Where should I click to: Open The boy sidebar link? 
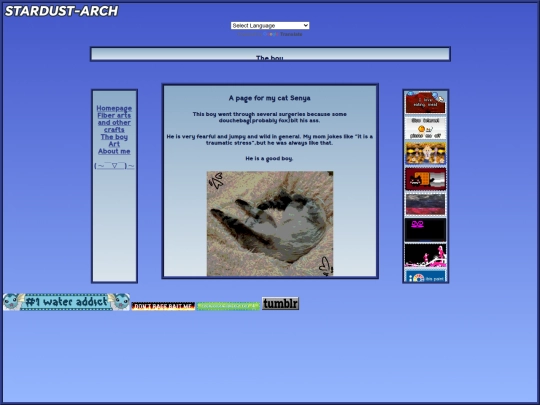[x=114, y=137]
